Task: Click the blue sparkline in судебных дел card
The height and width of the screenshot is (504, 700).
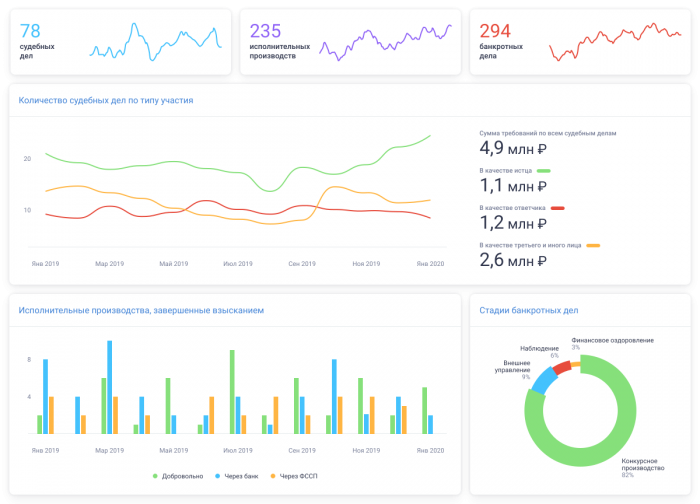Action: (x=155, y=40)
